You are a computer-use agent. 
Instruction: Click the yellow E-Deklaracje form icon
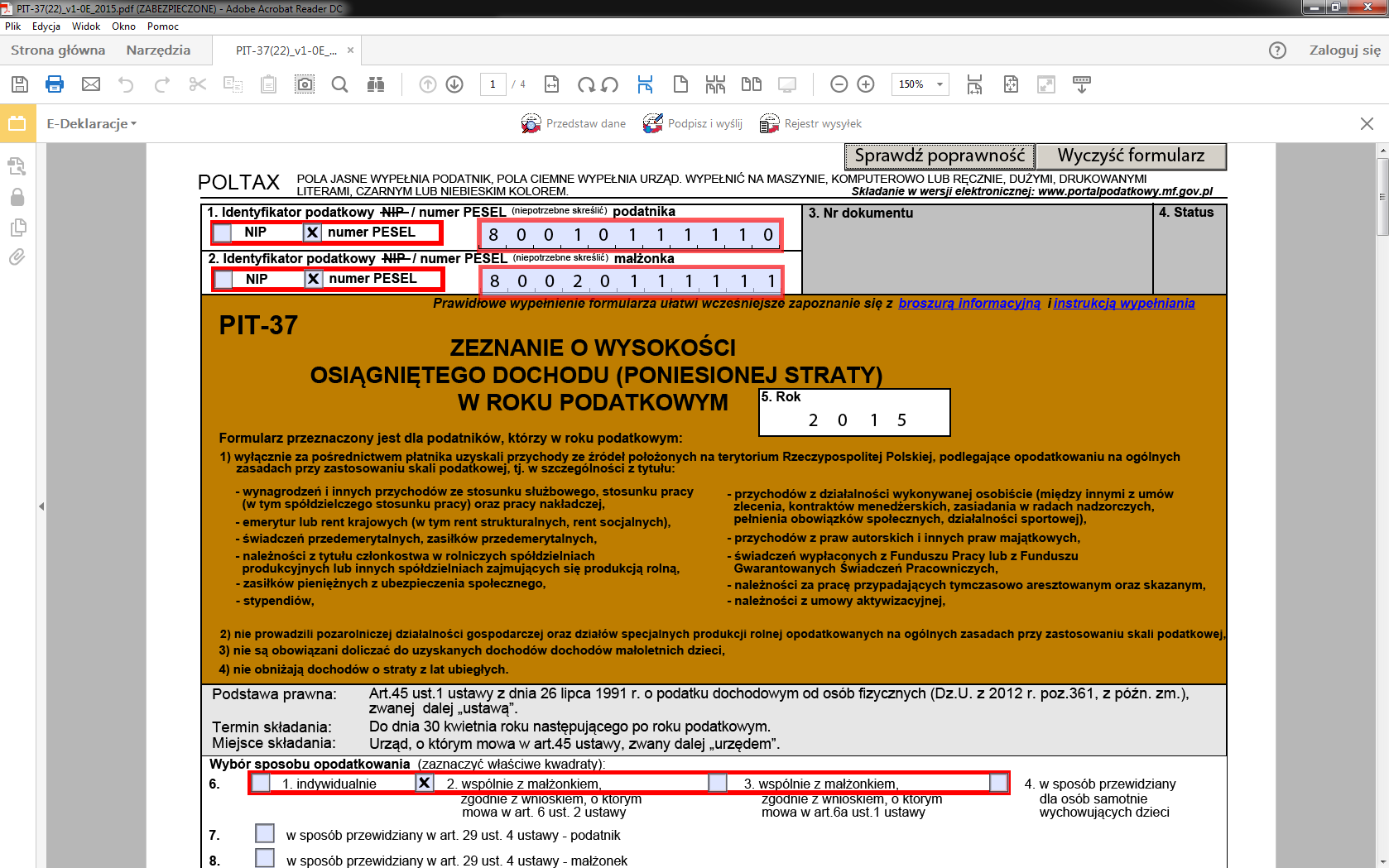click(x=17, y=123)
